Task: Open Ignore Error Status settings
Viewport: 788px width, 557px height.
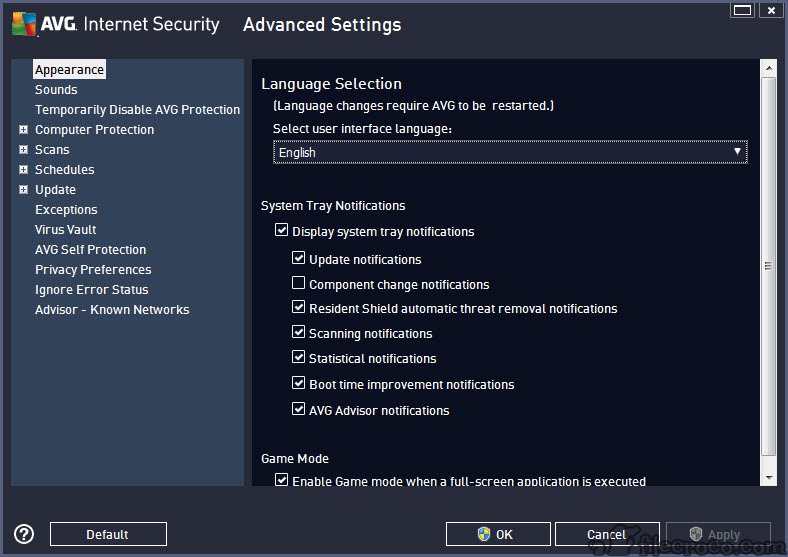Action: coord(91,290)
